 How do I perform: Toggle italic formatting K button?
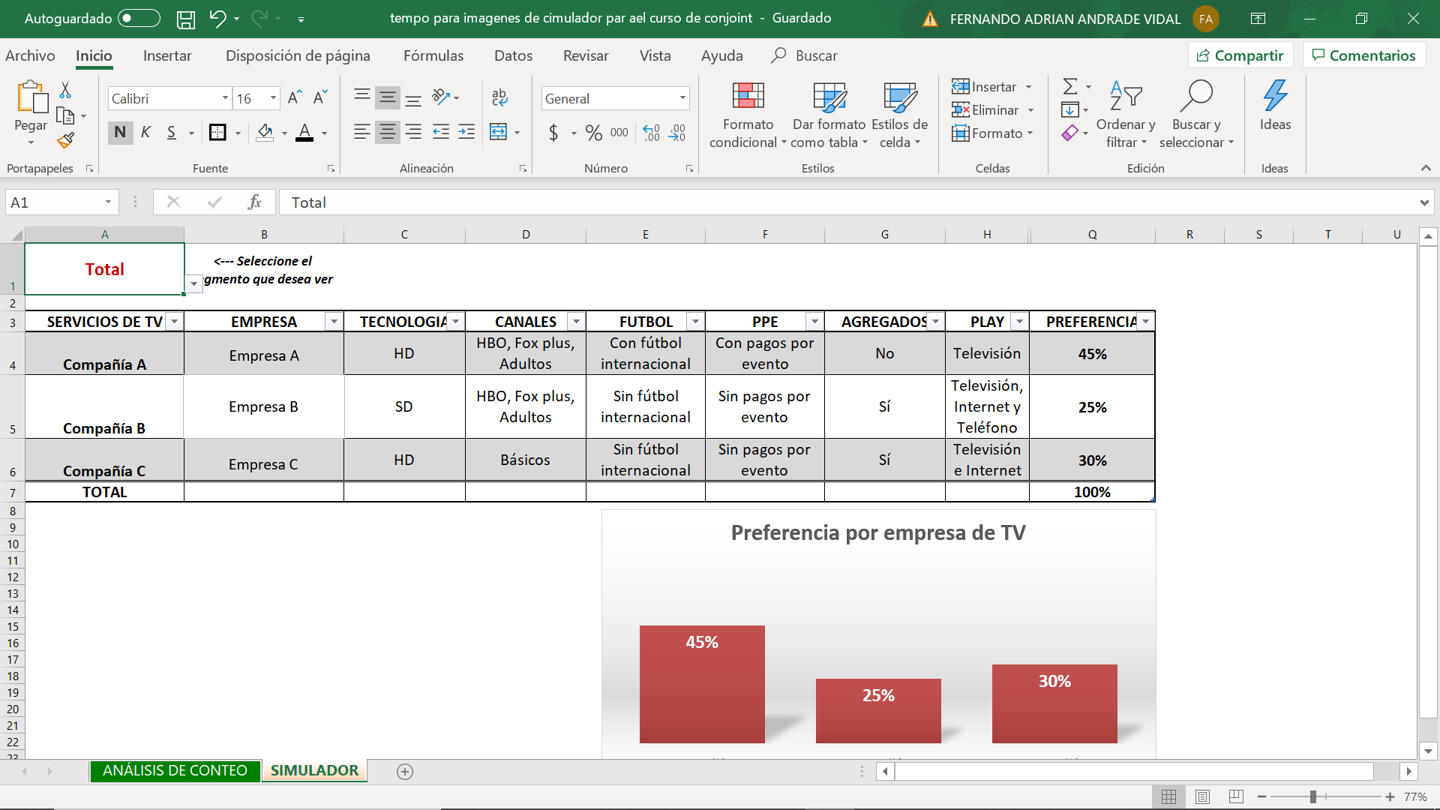pos(146,133)
